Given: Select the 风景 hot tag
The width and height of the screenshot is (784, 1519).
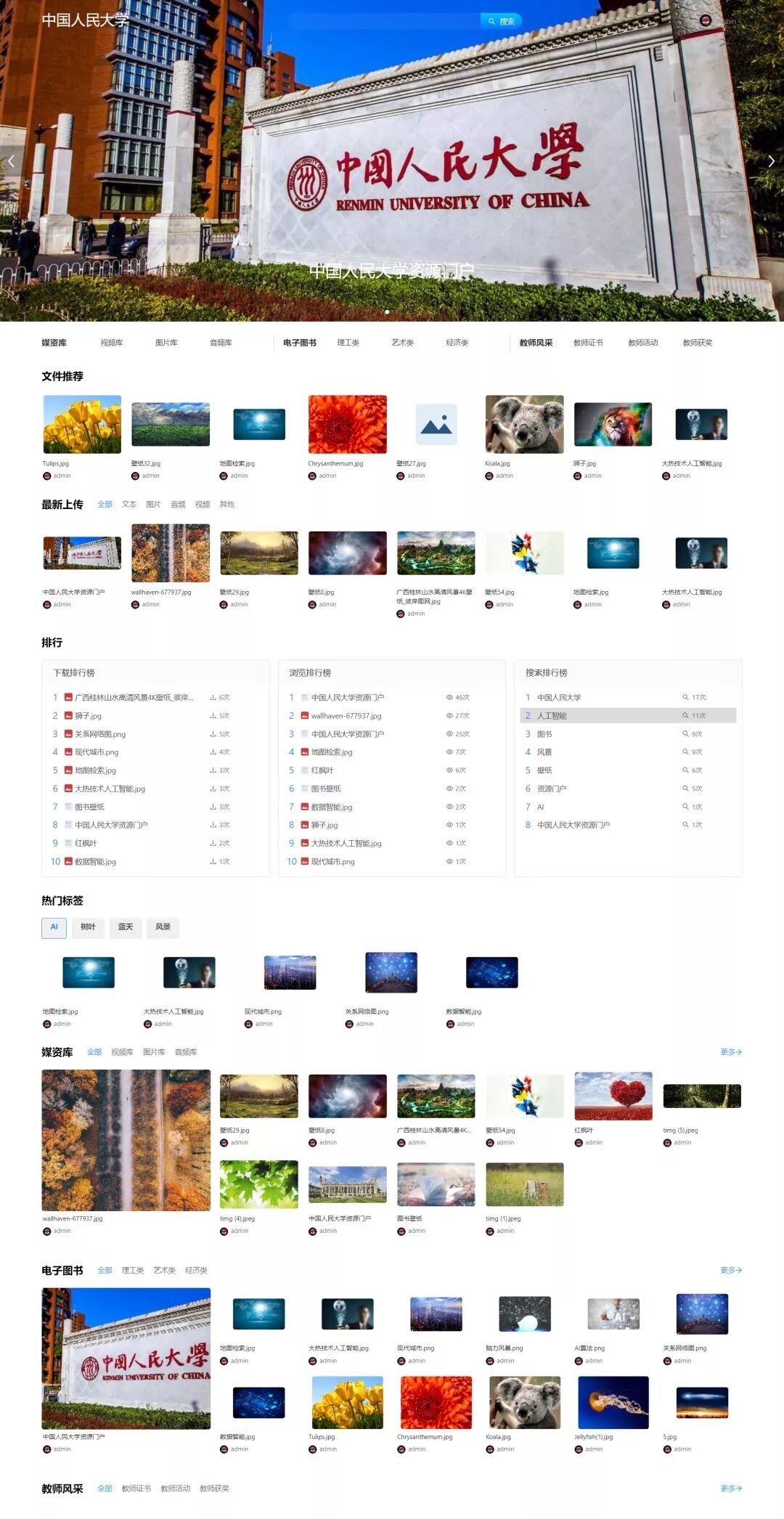Looking at the screenshot, I should (163, 927).
